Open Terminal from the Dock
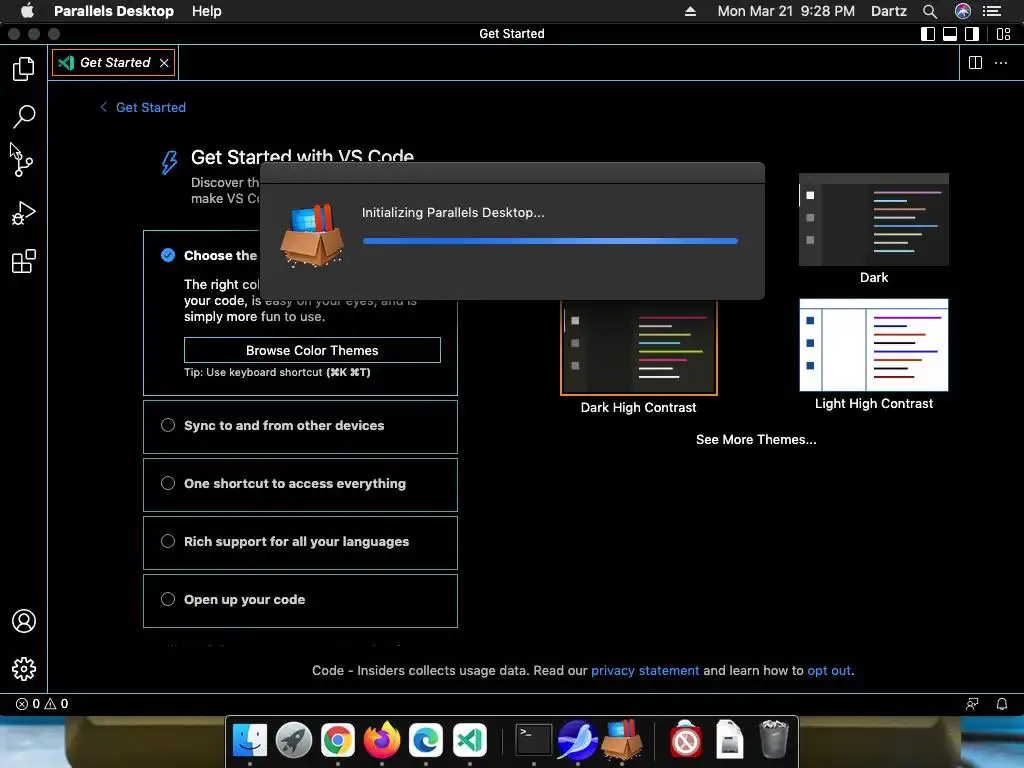 pos(534,740)
